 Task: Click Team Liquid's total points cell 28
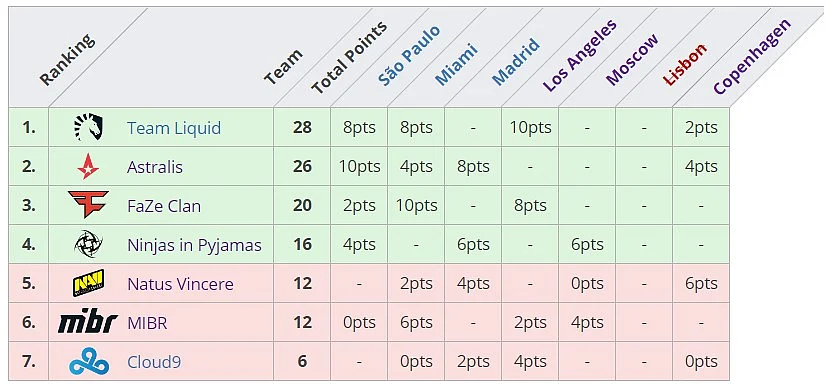click(x=302, y=127)
